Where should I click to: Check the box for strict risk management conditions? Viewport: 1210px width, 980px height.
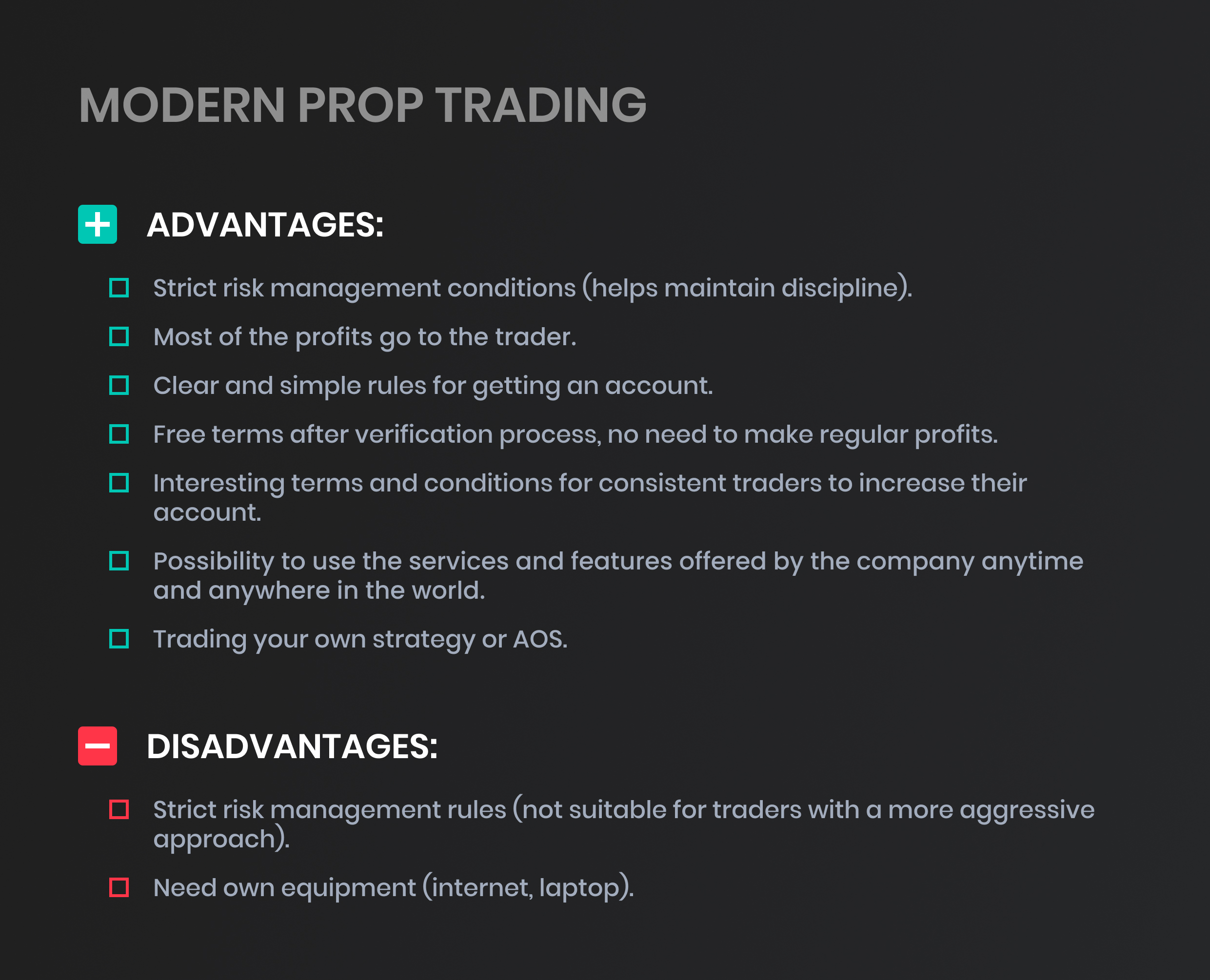click(x=119, y=288)
